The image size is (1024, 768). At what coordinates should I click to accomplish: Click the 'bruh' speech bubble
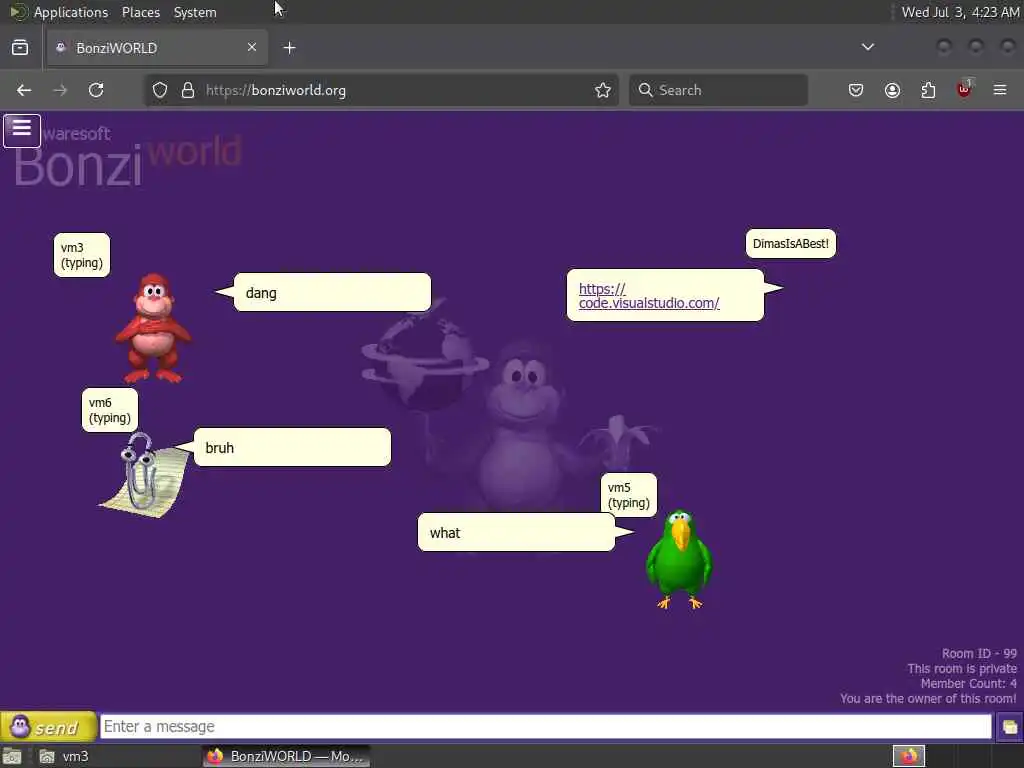tap(292, 447)
